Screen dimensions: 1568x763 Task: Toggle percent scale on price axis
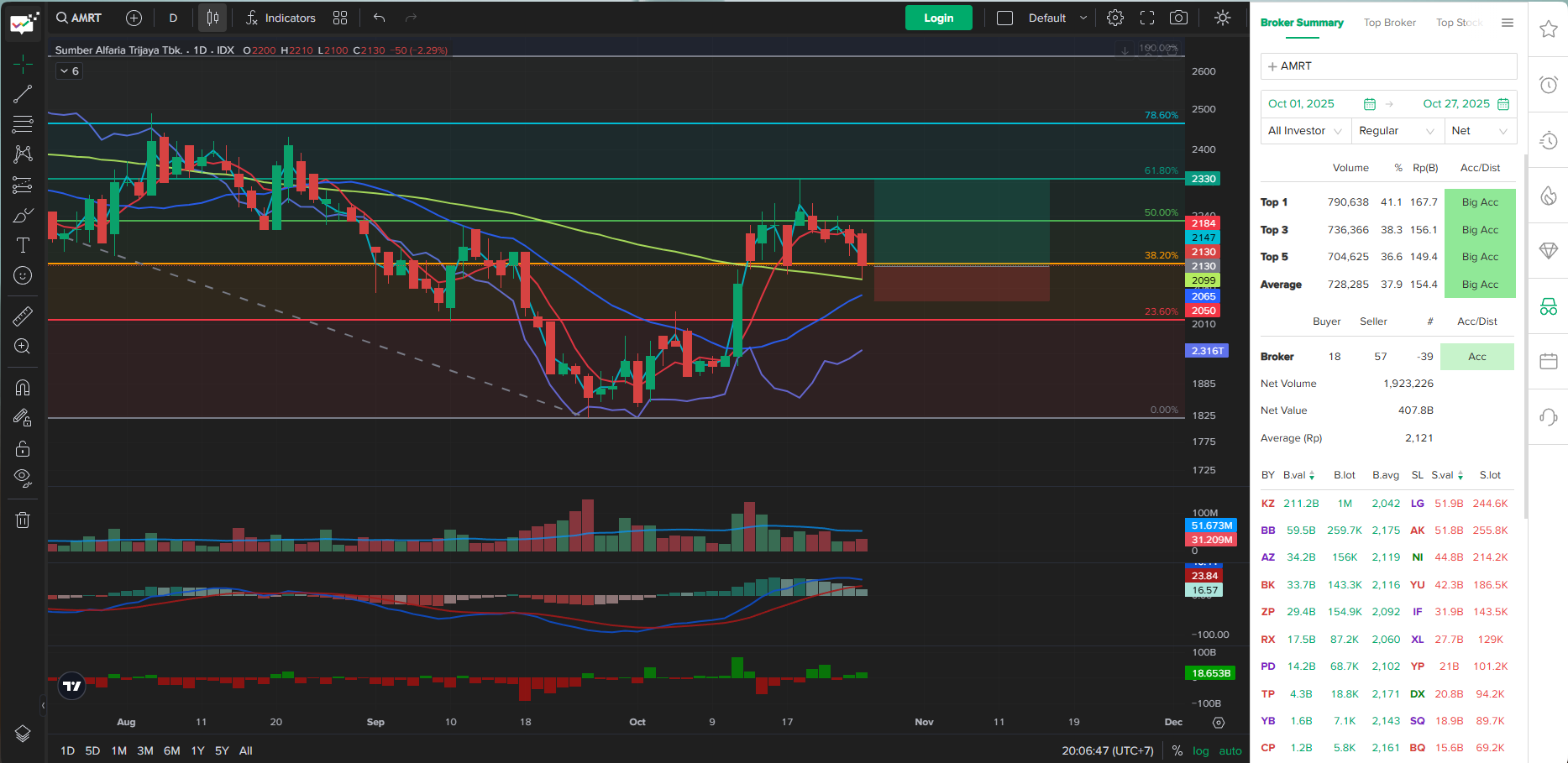pos(1177,750)
